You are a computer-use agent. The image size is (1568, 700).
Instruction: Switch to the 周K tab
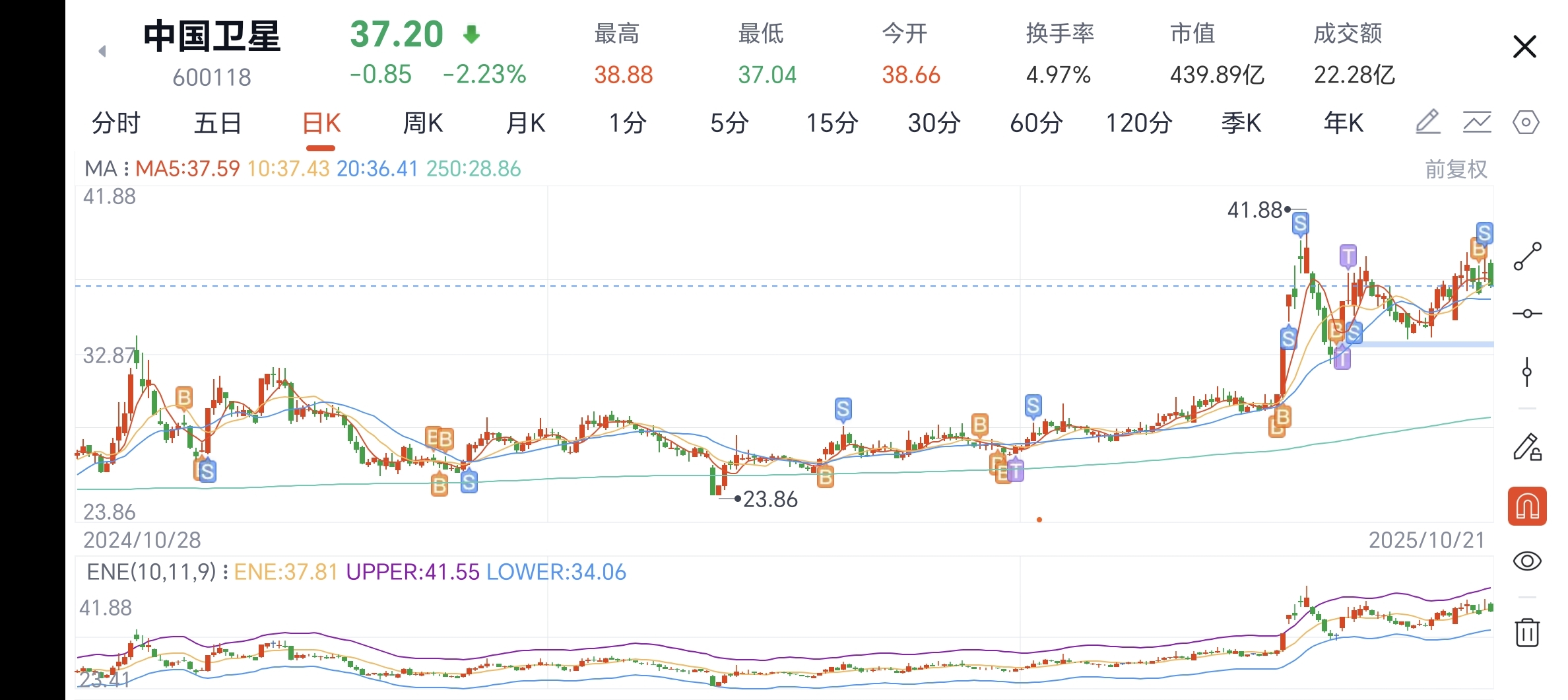point(423,123)
